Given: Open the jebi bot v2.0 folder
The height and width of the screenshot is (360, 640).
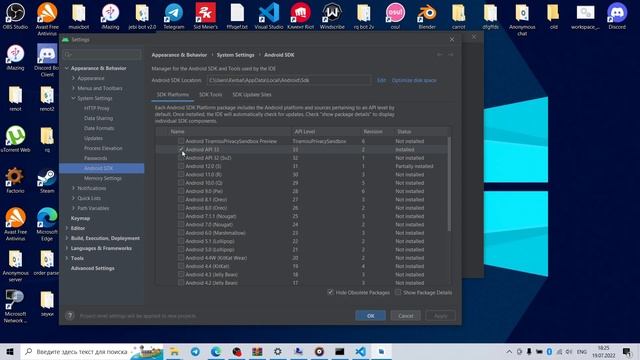Looking at the screenshot, I should pyautogui.click(x=142, y=16).
